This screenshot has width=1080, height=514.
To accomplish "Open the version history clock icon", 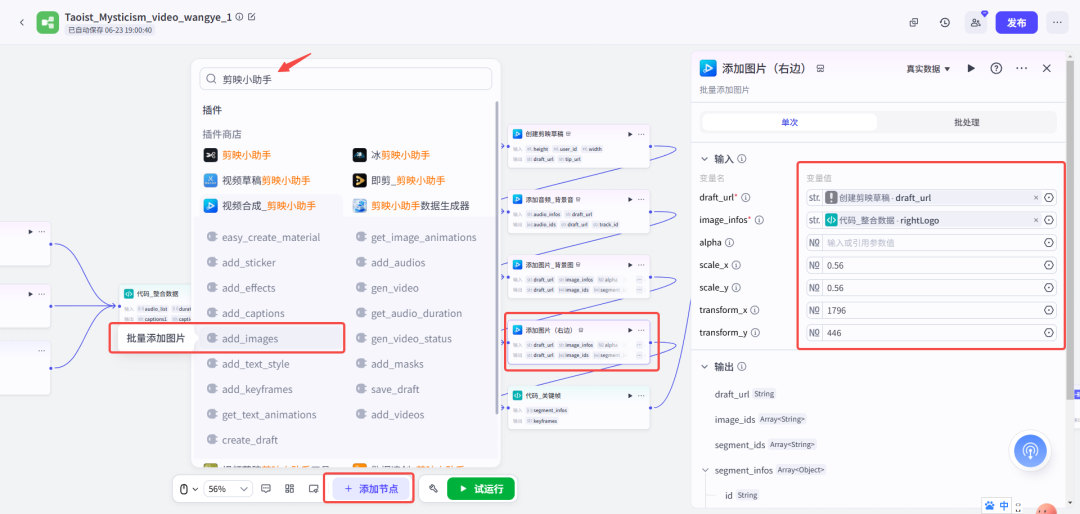I will click(x=945, y=22).
